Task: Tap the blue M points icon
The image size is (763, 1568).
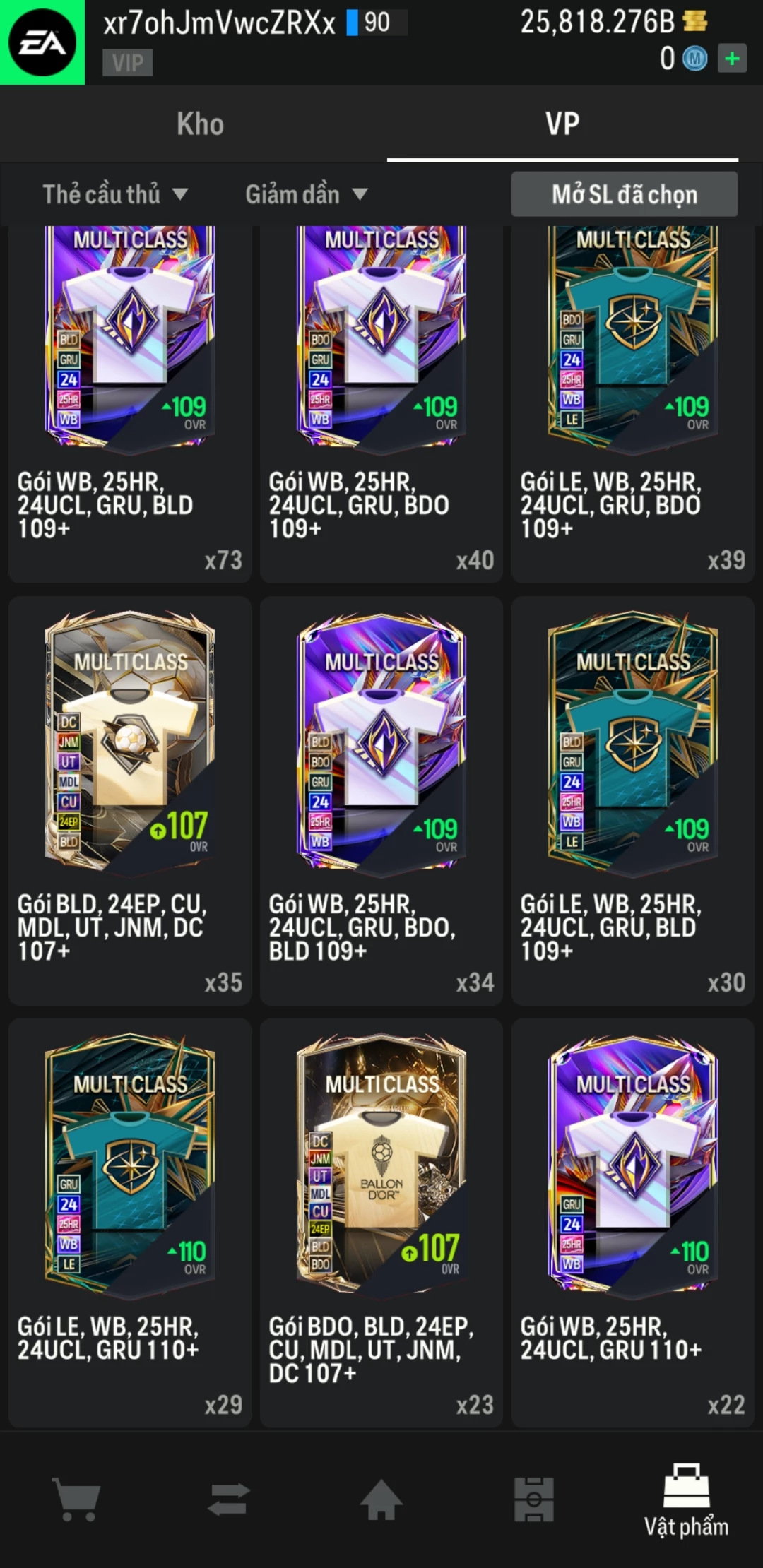Action: (695, 59)
